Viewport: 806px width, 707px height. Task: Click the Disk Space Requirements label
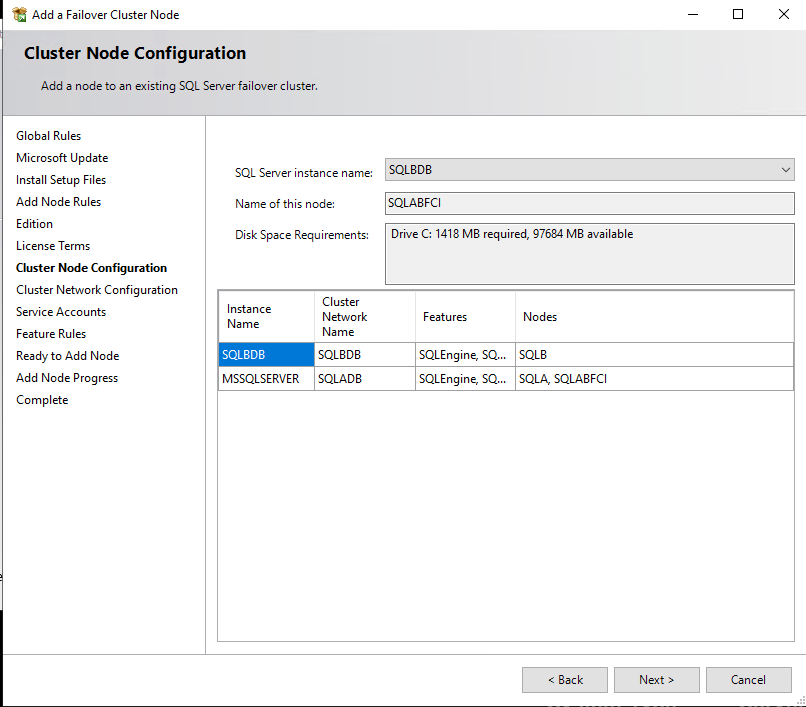tap(302, 235)
